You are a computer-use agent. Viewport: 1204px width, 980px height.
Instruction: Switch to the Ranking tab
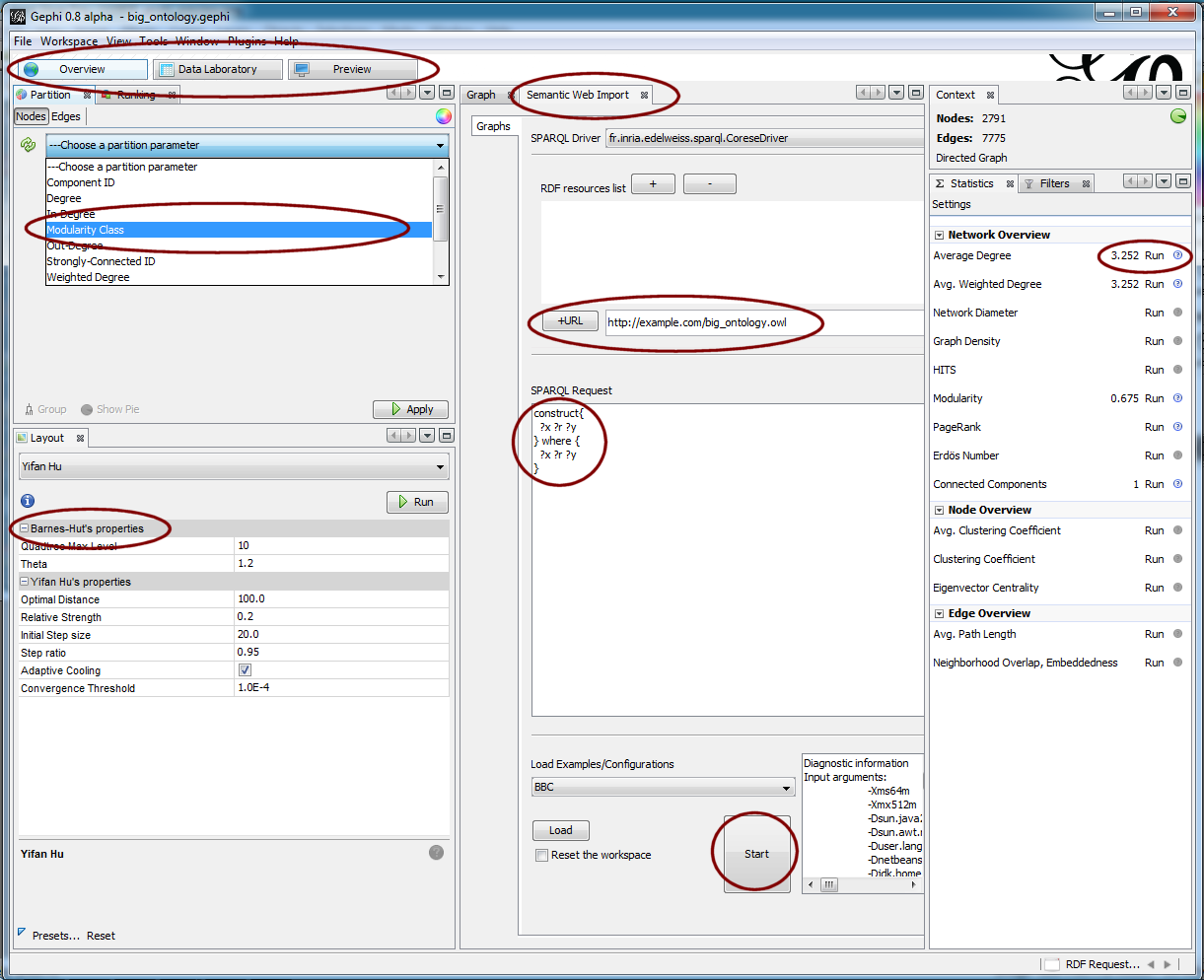coord(136,95)
